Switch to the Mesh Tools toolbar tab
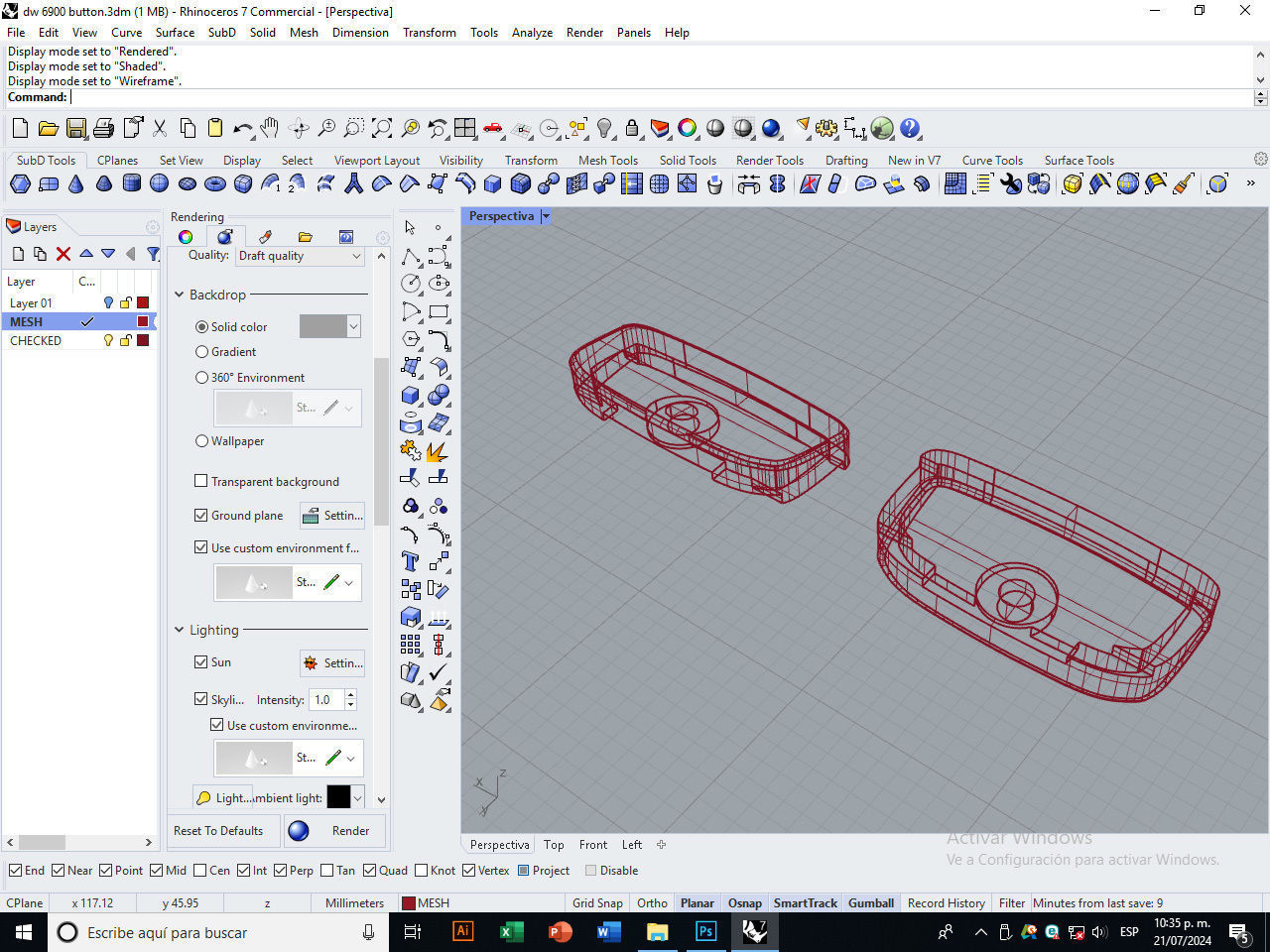The height and width of the screenshot is (952, 1270). [608, 160]
